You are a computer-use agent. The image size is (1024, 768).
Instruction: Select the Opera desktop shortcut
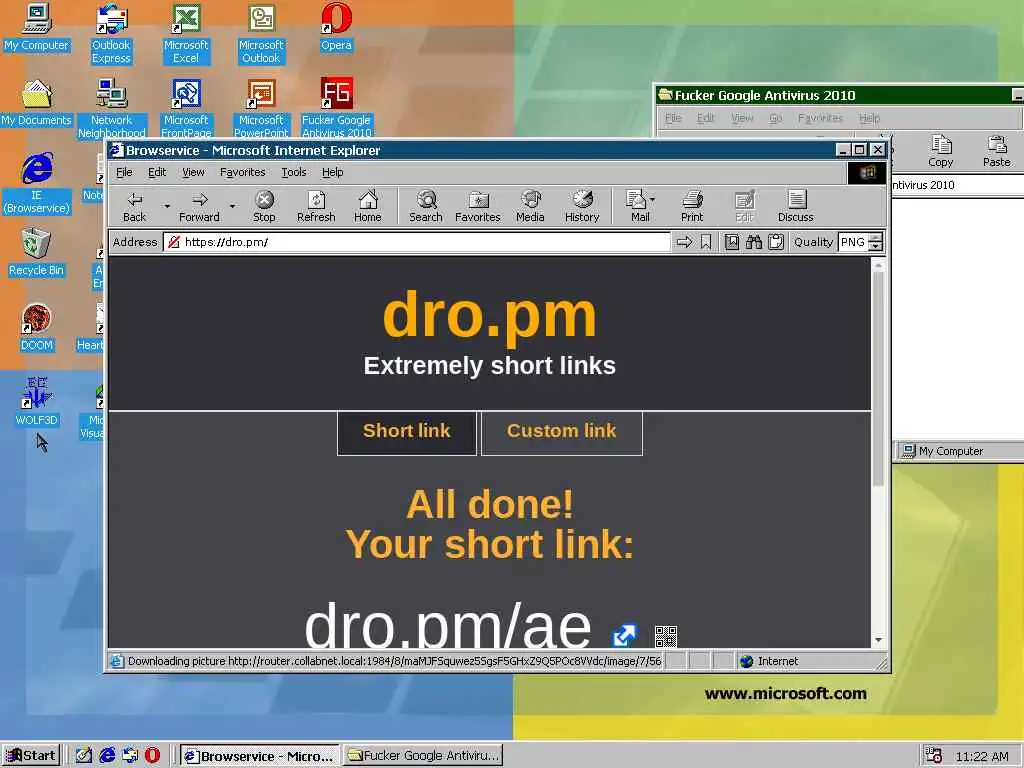click(336, 26)
